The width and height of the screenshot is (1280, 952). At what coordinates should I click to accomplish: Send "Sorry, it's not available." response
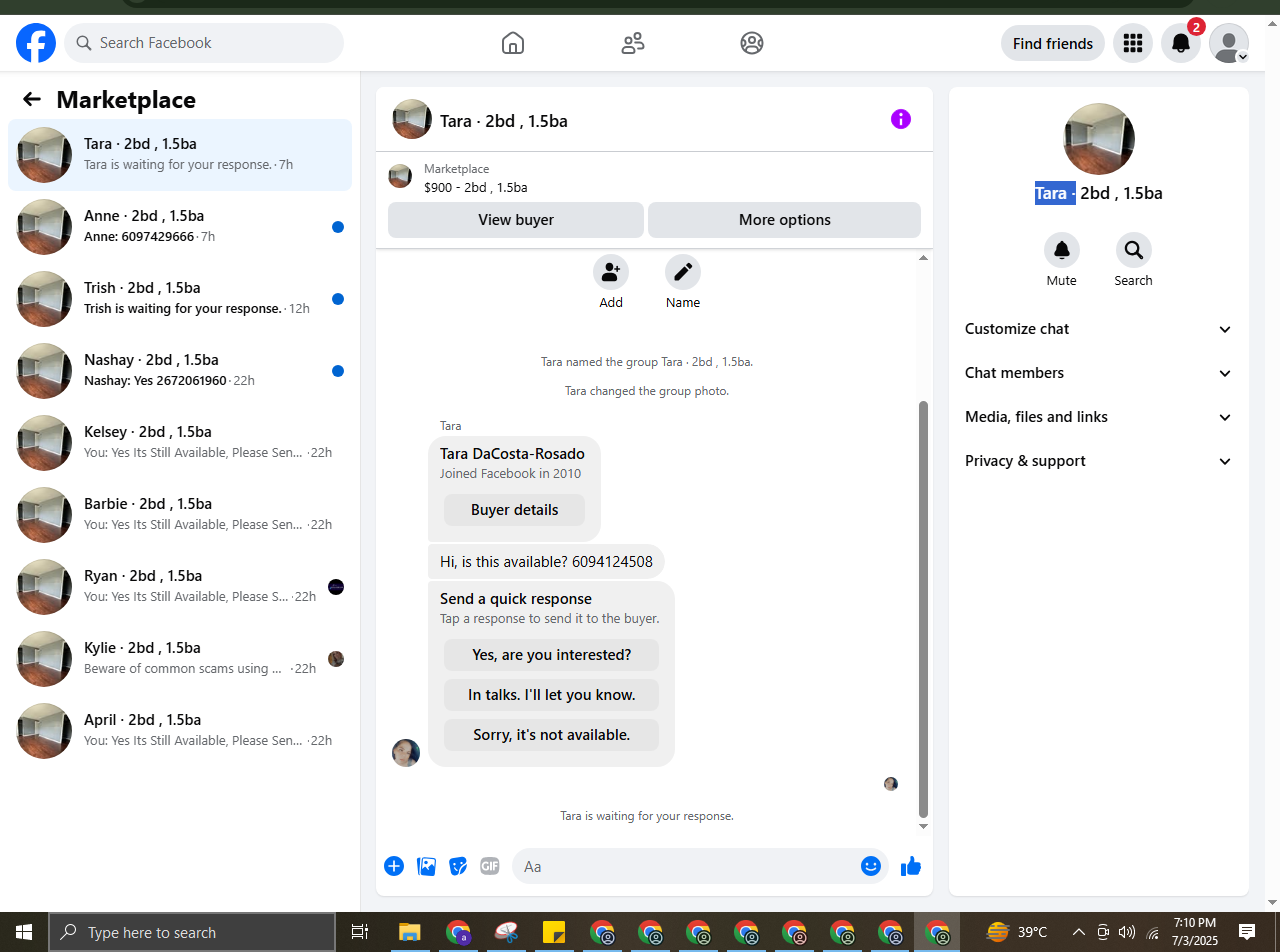pos(552,735)
